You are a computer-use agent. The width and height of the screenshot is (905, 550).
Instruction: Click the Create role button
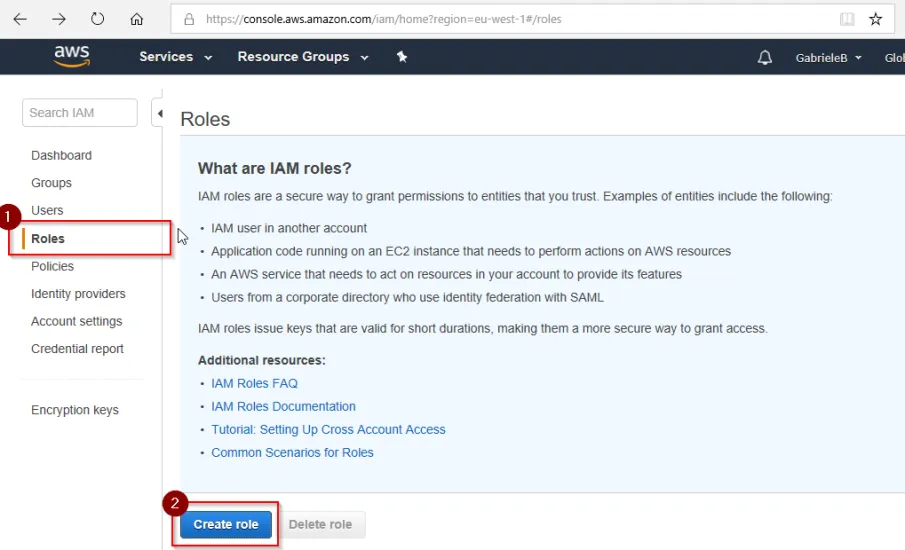226,525
